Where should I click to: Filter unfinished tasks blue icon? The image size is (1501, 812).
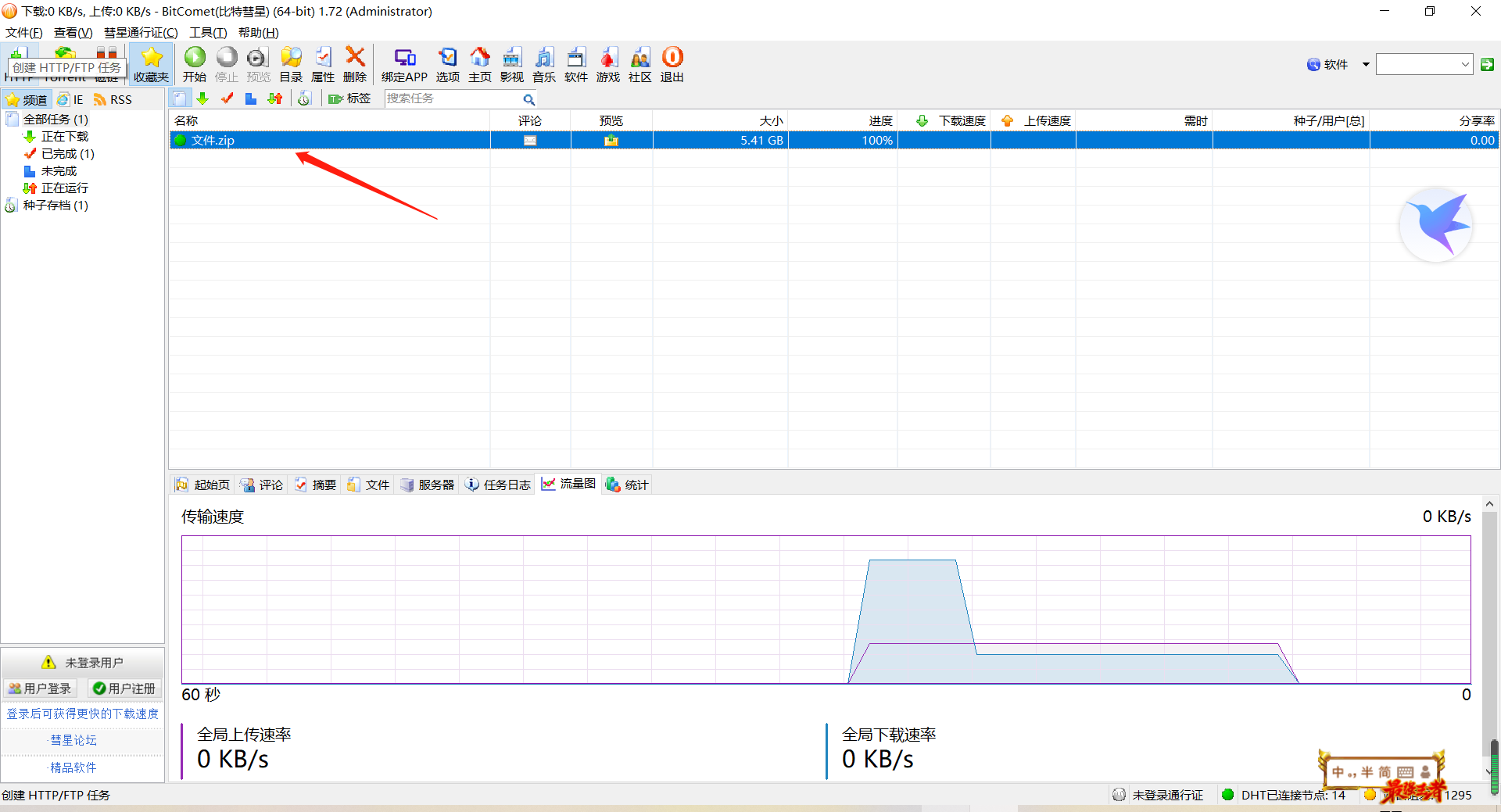[x=251, y=98]
